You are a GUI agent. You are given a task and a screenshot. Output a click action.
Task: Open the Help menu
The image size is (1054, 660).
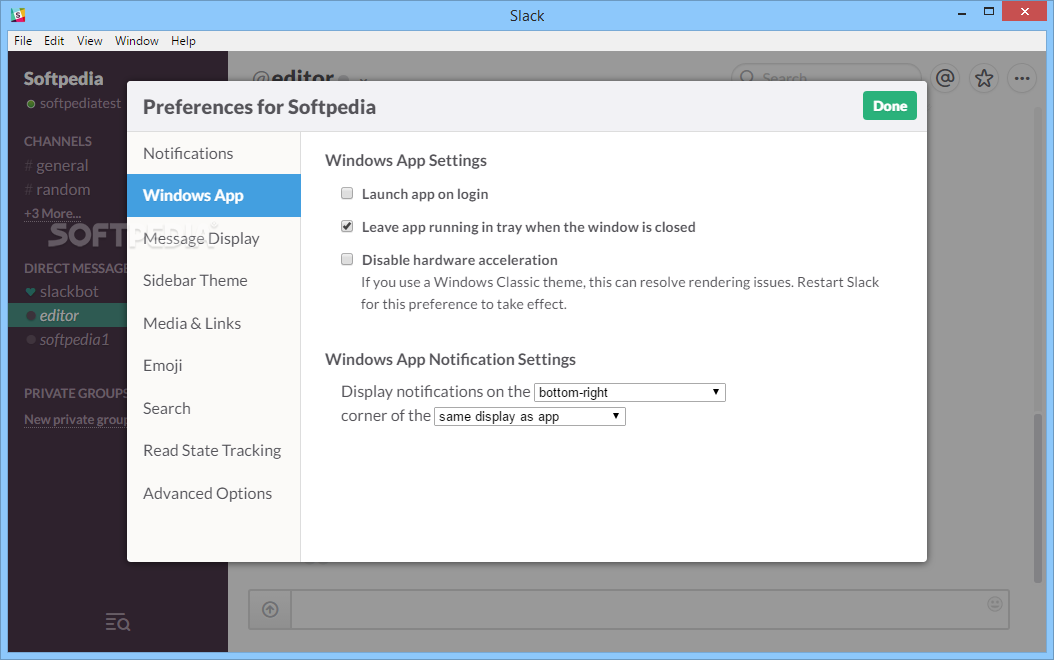(183, 41)
